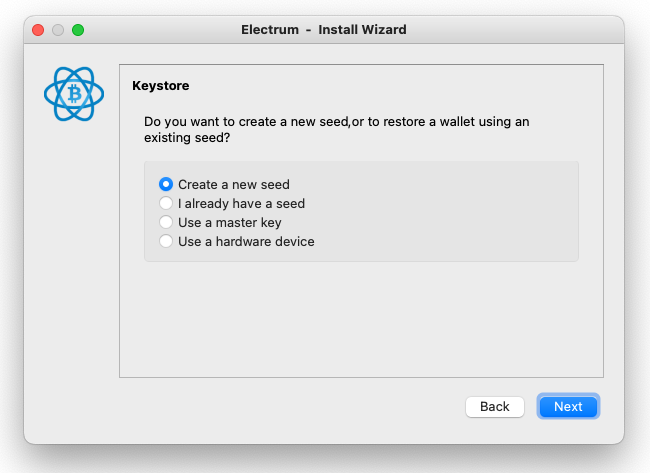Screen dimensions: 650x473
Task: Click the "Create a new seed" label text
Action: tap(234, 184)
